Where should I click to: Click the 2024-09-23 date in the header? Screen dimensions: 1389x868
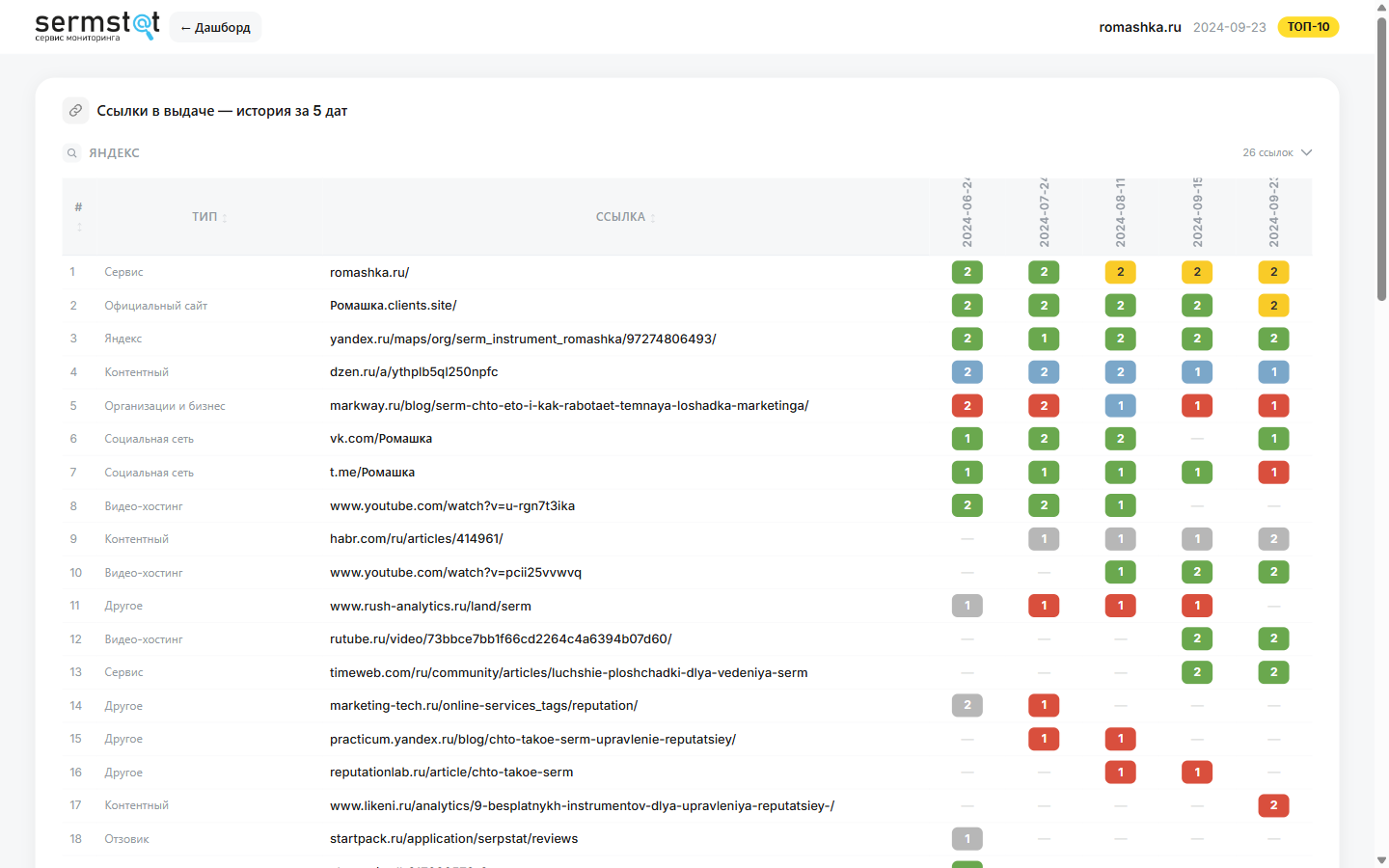click(x=1230, y=27)
